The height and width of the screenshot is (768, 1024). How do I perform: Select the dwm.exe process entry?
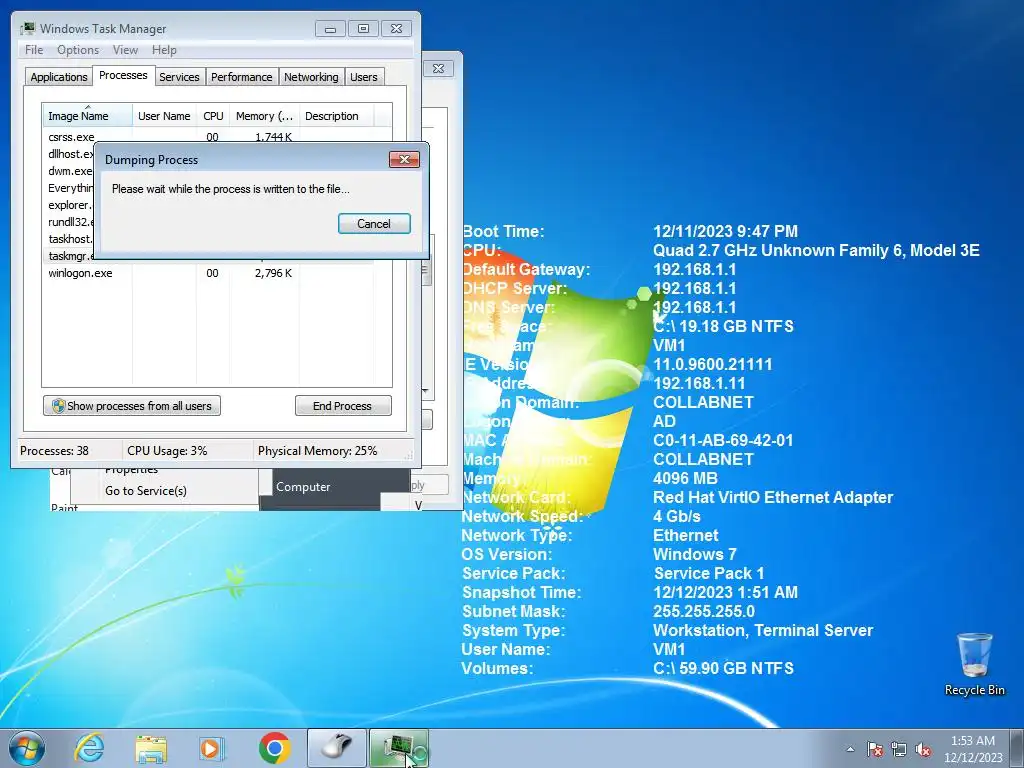71,171
